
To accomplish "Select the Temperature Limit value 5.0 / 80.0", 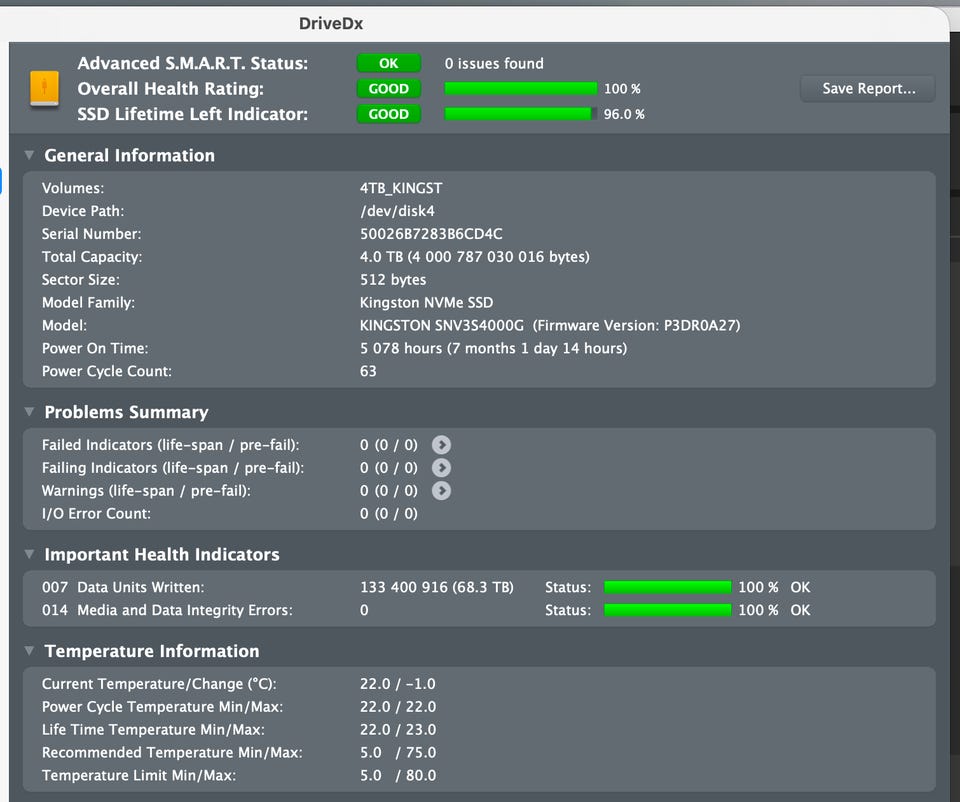I will click(x=398, y=775).
